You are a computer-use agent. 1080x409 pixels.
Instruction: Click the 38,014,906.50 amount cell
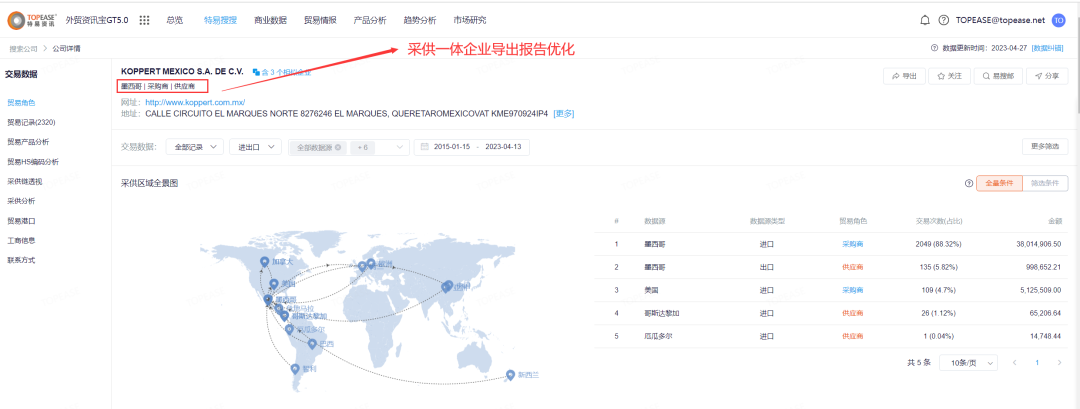coord(1038,244)
